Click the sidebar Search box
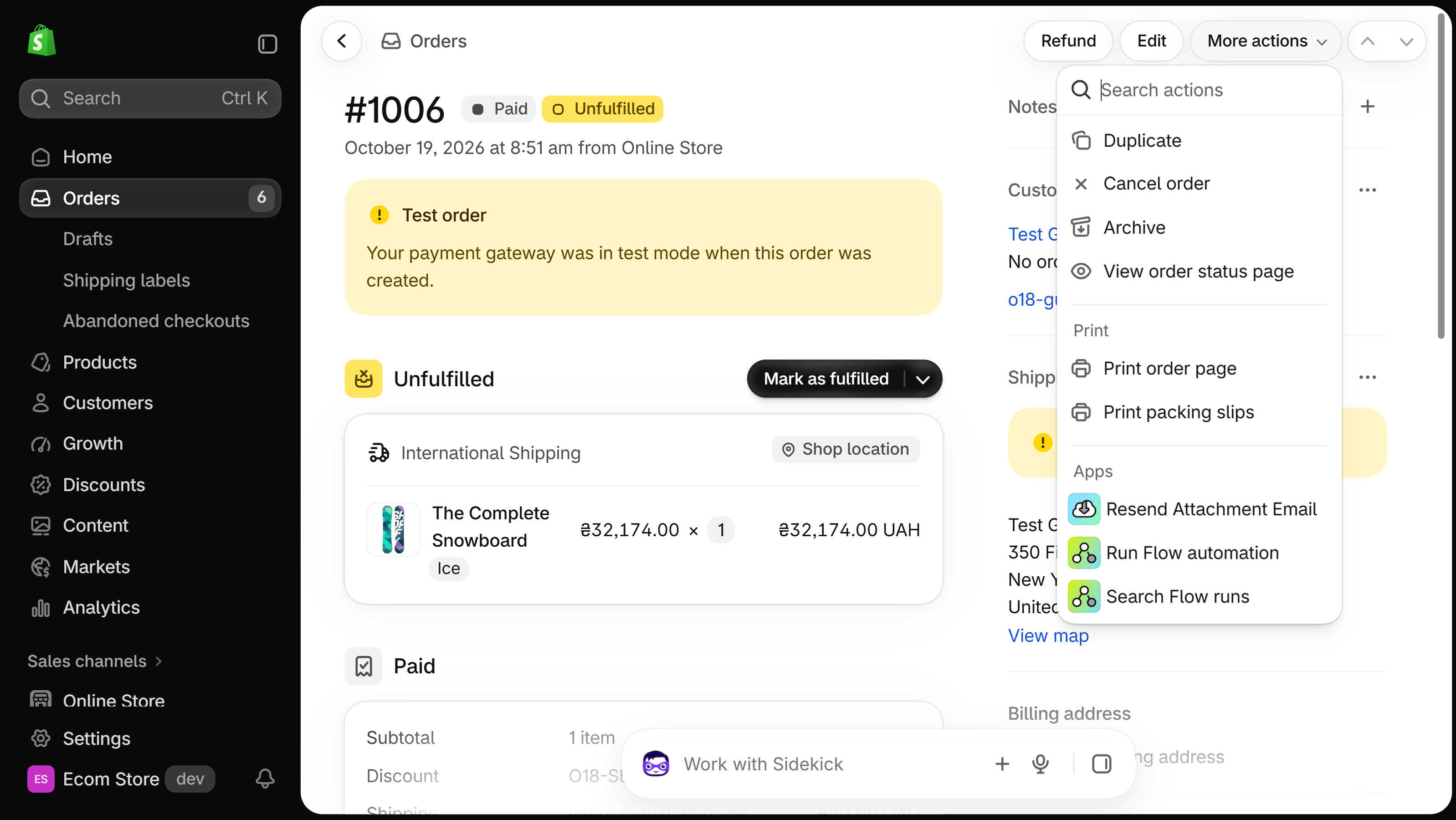 tap(150, 98)
